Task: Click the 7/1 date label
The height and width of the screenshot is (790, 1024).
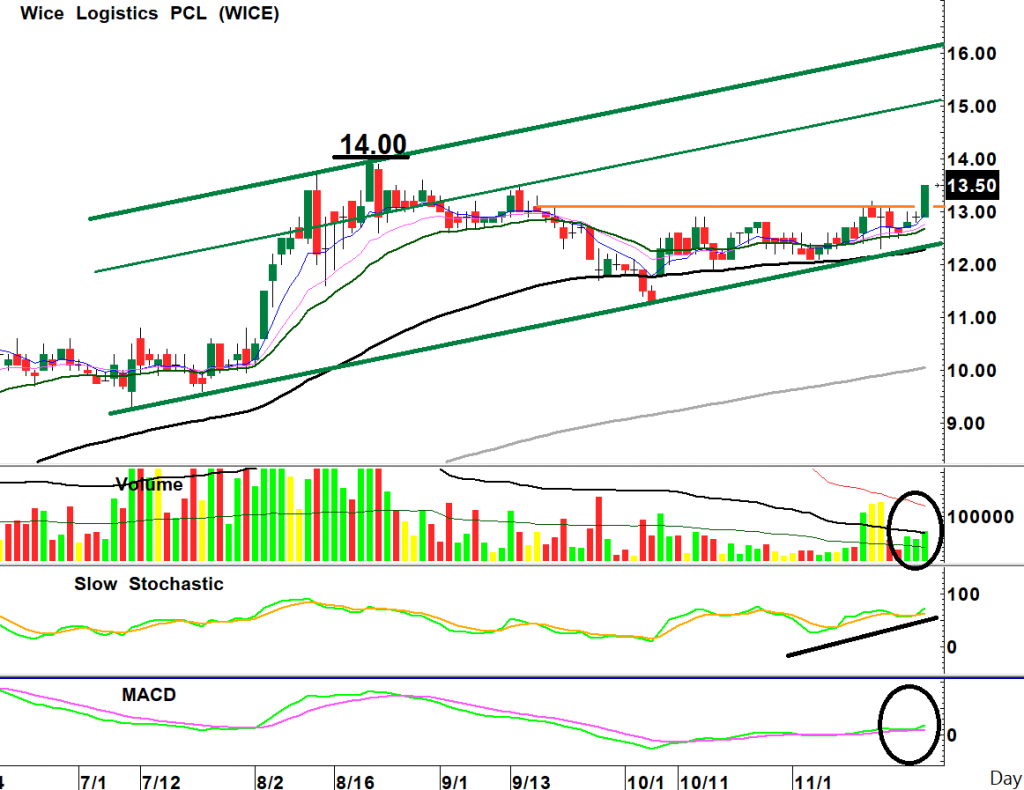Action: coord(94,782)
